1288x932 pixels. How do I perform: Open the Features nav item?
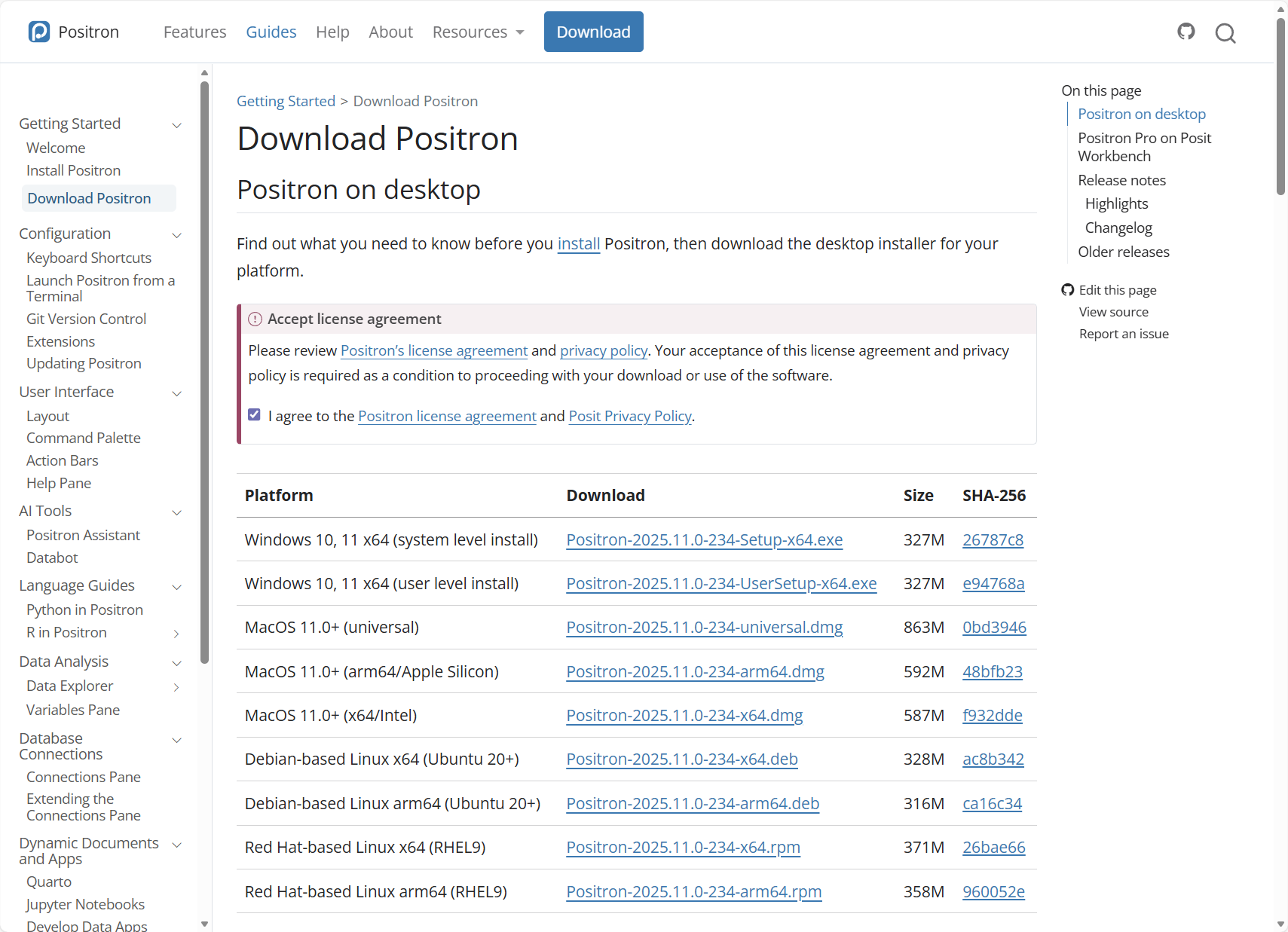[x=194, y=32]
